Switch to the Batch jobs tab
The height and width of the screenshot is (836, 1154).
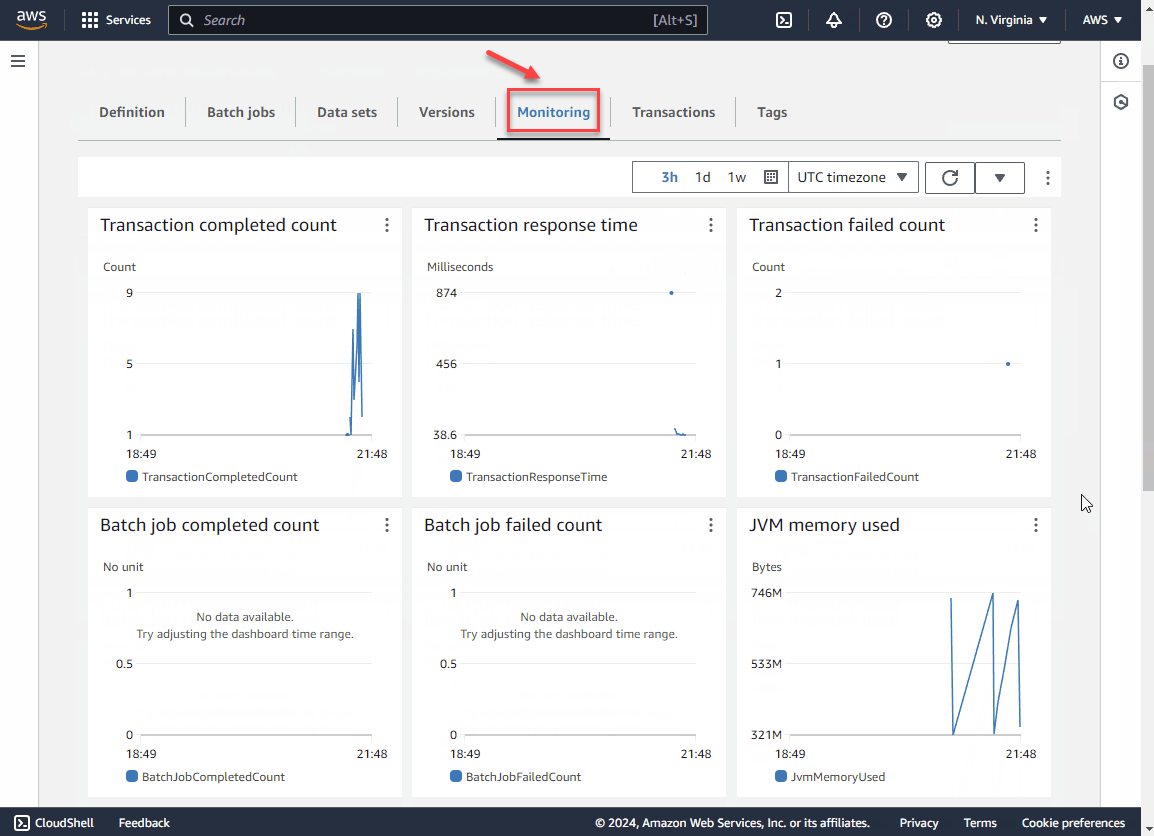click(241, 112)
